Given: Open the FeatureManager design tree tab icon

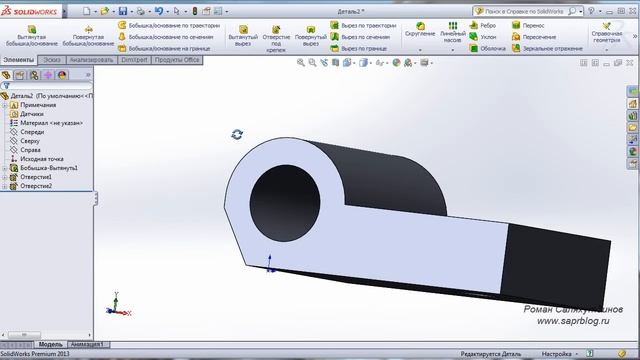Looking at the screenshot, I should coord(6,75).
